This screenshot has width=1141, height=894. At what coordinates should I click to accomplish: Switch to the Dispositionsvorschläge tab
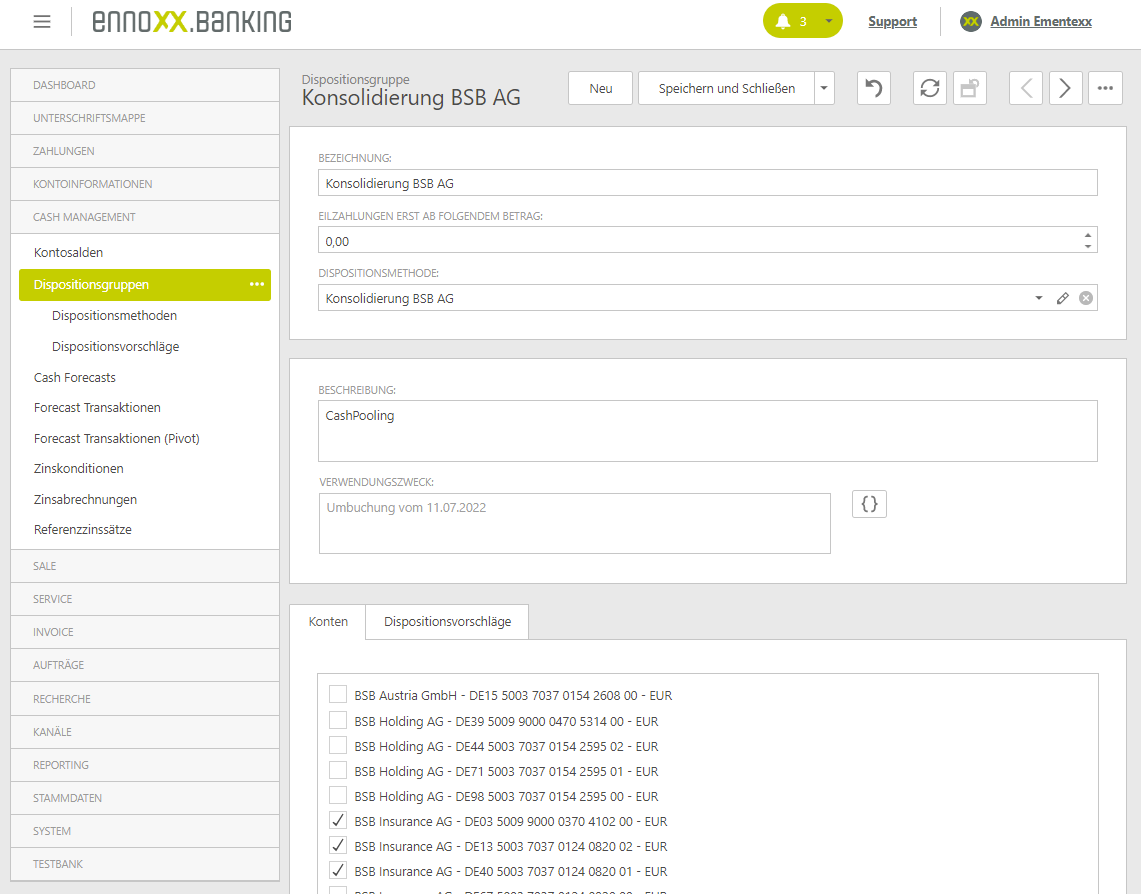447,621
